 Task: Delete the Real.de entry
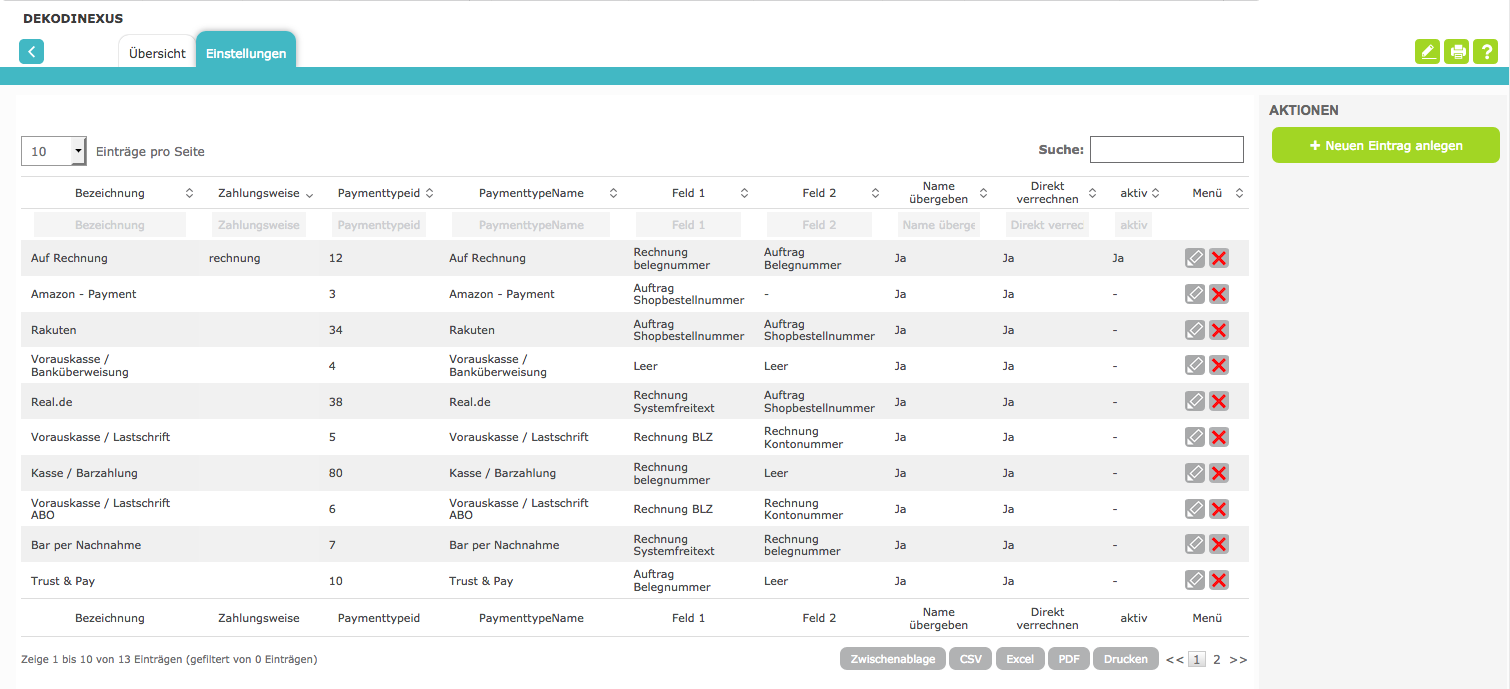tap(1219, 401)
